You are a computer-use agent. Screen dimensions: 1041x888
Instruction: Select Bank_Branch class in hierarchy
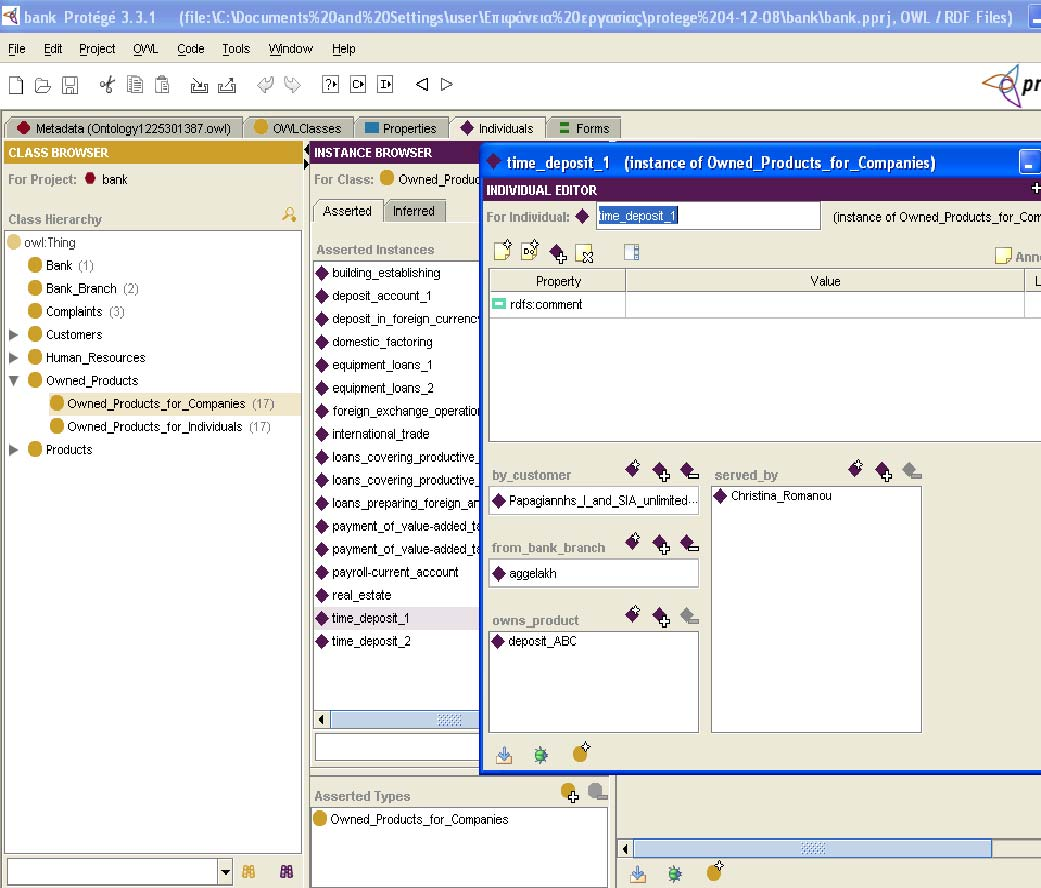pos(81,289)
